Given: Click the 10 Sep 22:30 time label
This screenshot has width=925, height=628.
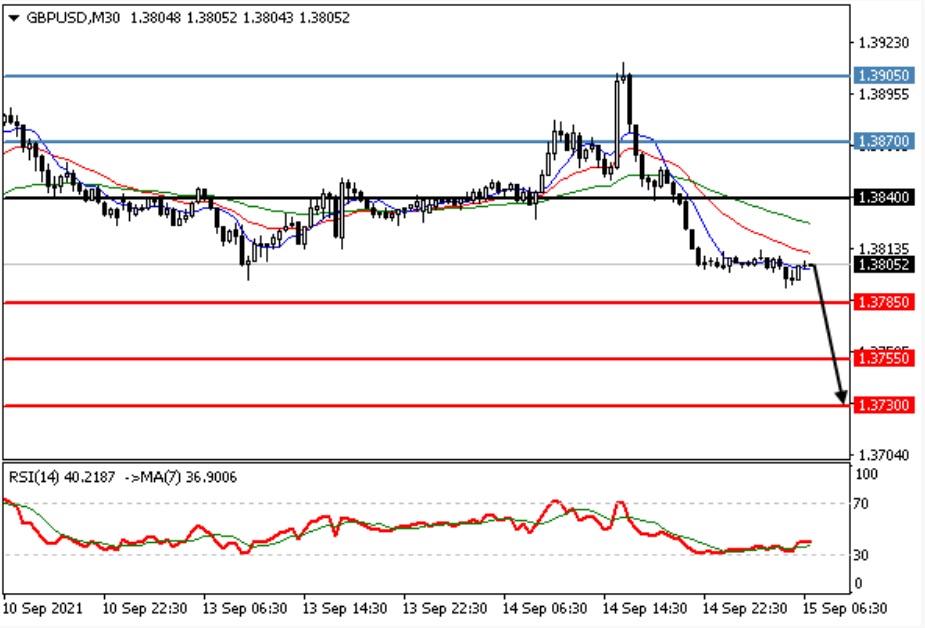Looking at the screenshot, I should pos(145,608).
